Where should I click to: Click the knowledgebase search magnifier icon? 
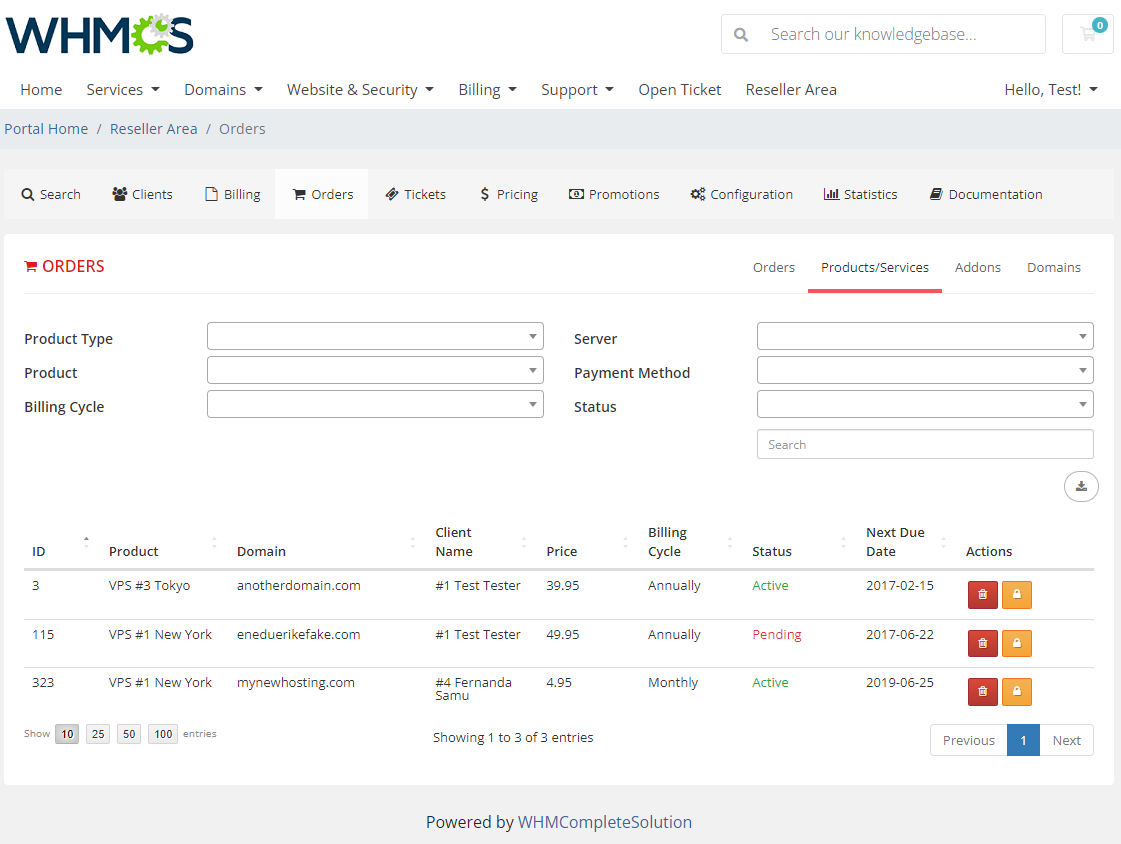741,34
